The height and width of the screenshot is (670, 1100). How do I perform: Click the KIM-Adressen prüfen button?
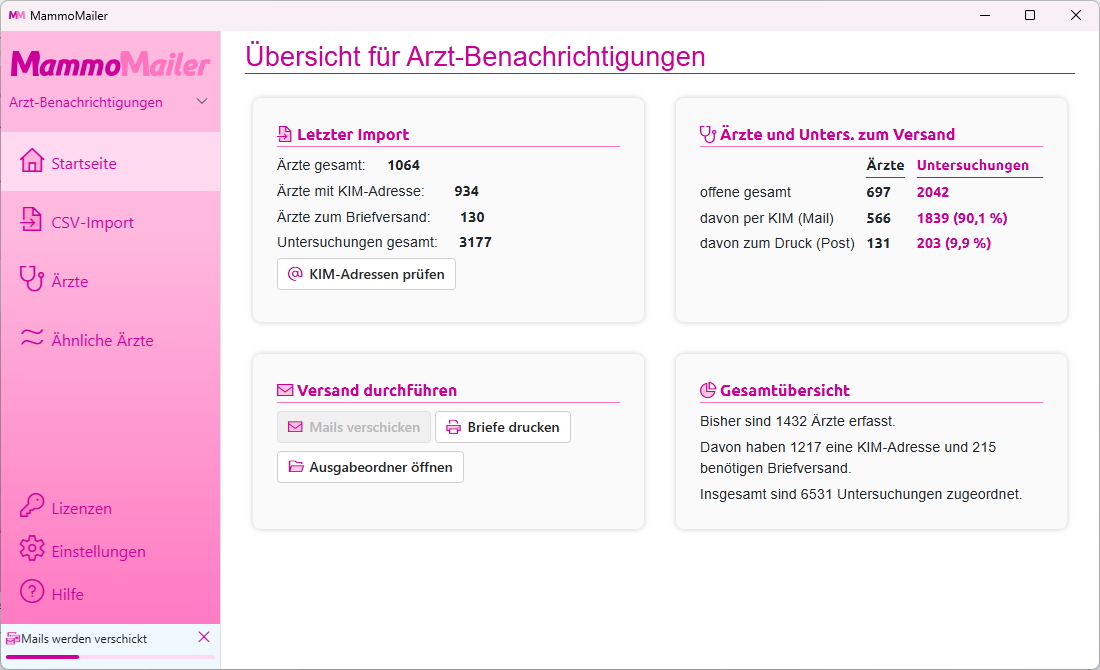click(366, 274)
